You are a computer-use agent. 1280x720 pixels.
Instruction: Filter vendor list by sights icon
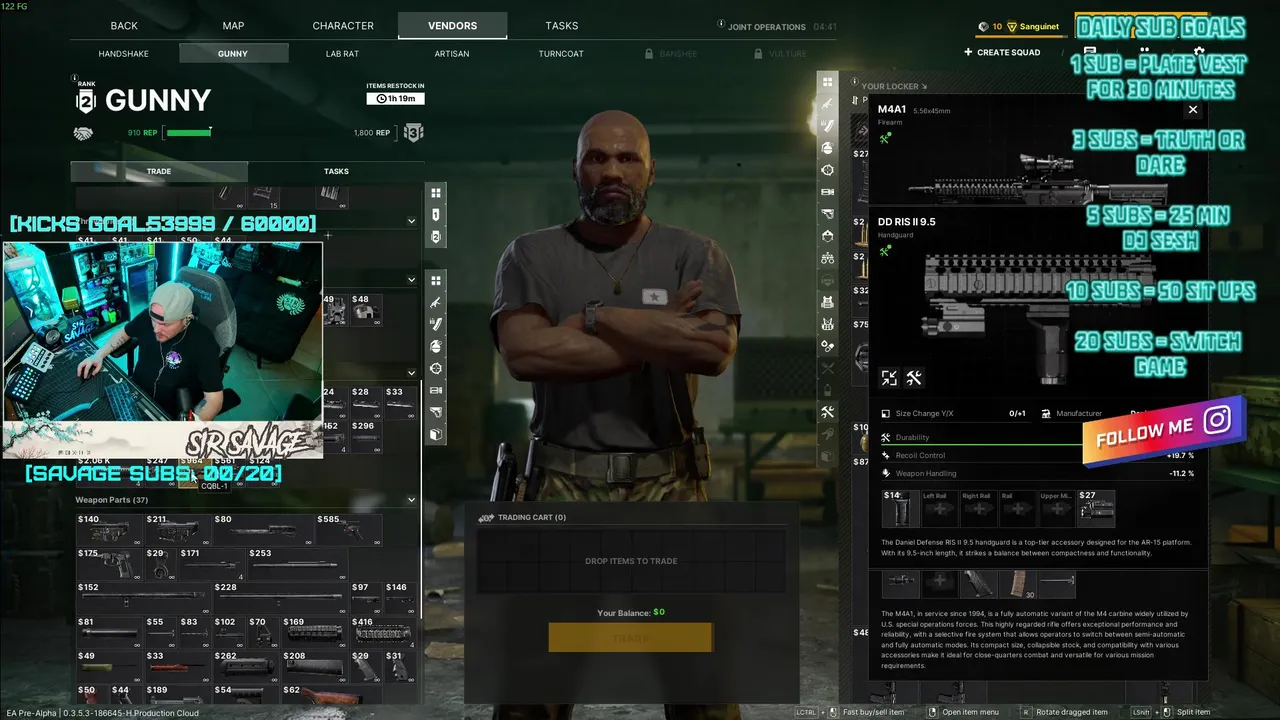(436, 368)
